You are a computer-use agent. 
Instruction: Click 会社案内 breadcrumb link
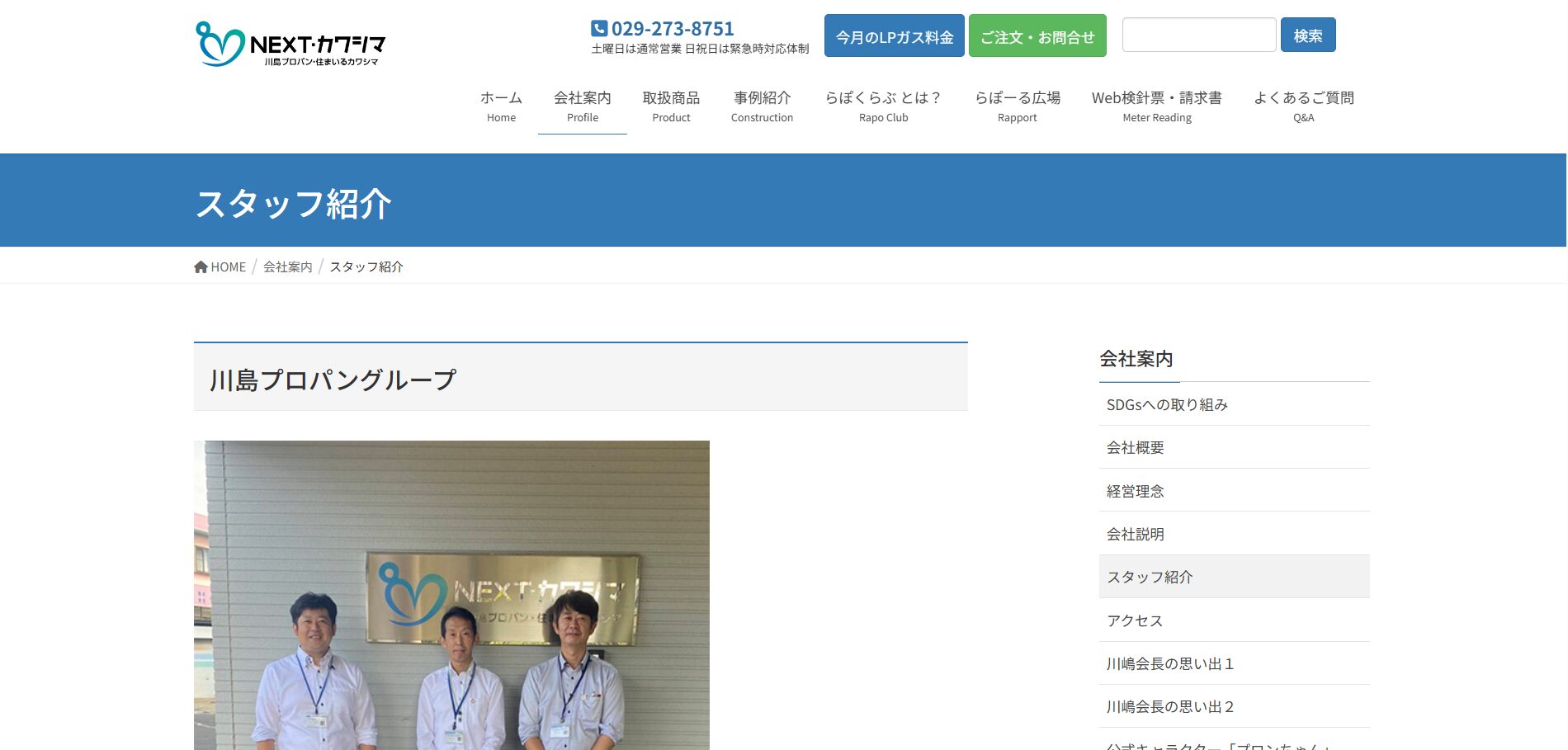287,267
